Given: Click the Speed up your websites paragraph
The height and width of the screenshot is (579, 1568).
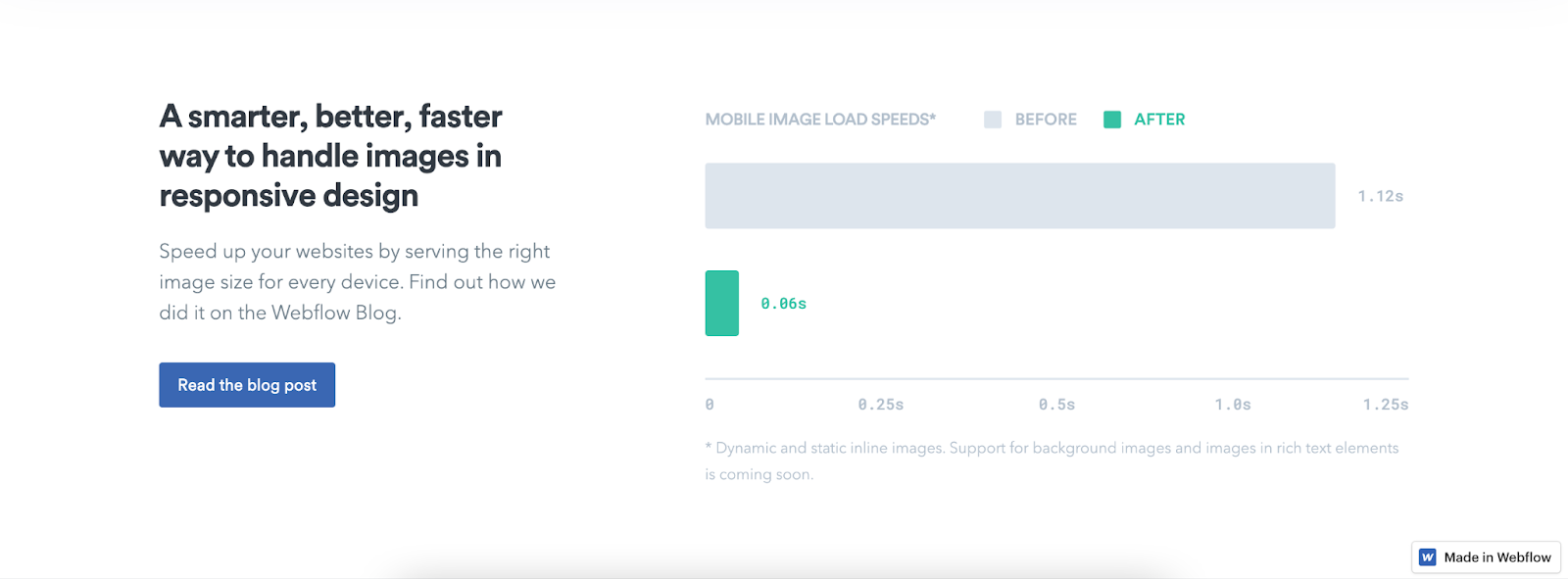Looking at the screenshot, I should (358, 282).
